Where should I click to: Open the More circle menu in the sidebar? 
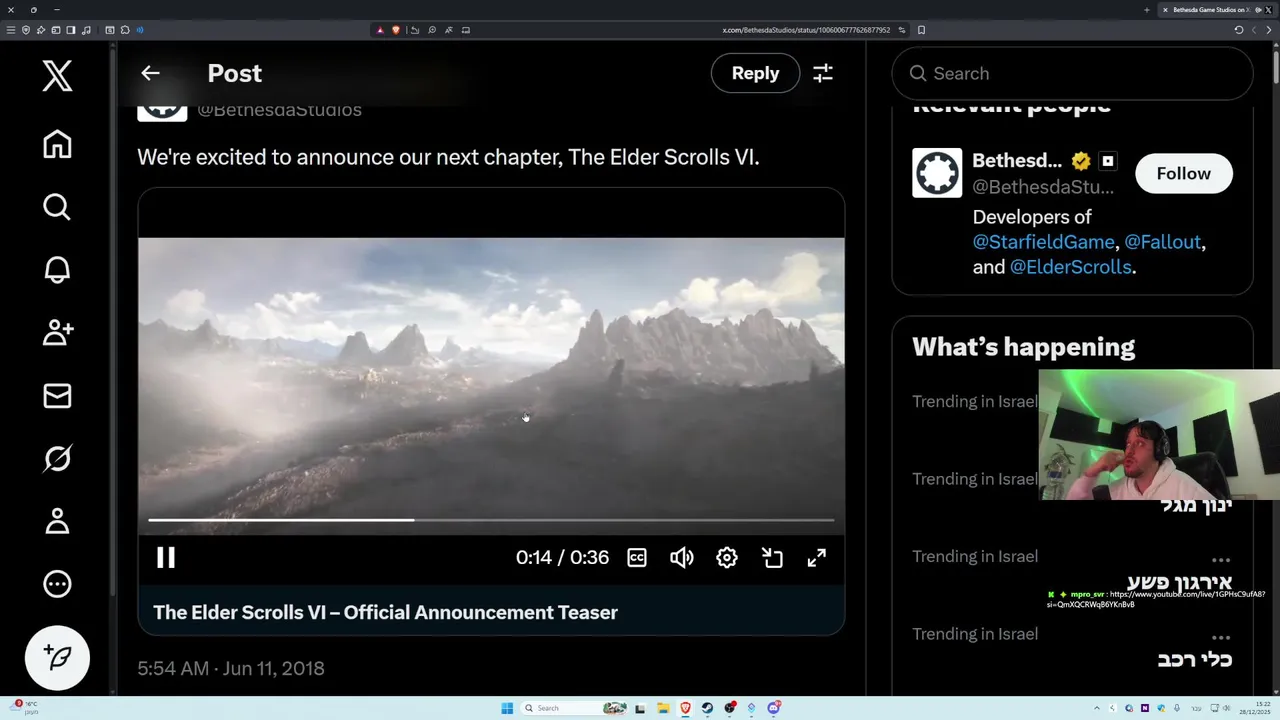[57, 584]
